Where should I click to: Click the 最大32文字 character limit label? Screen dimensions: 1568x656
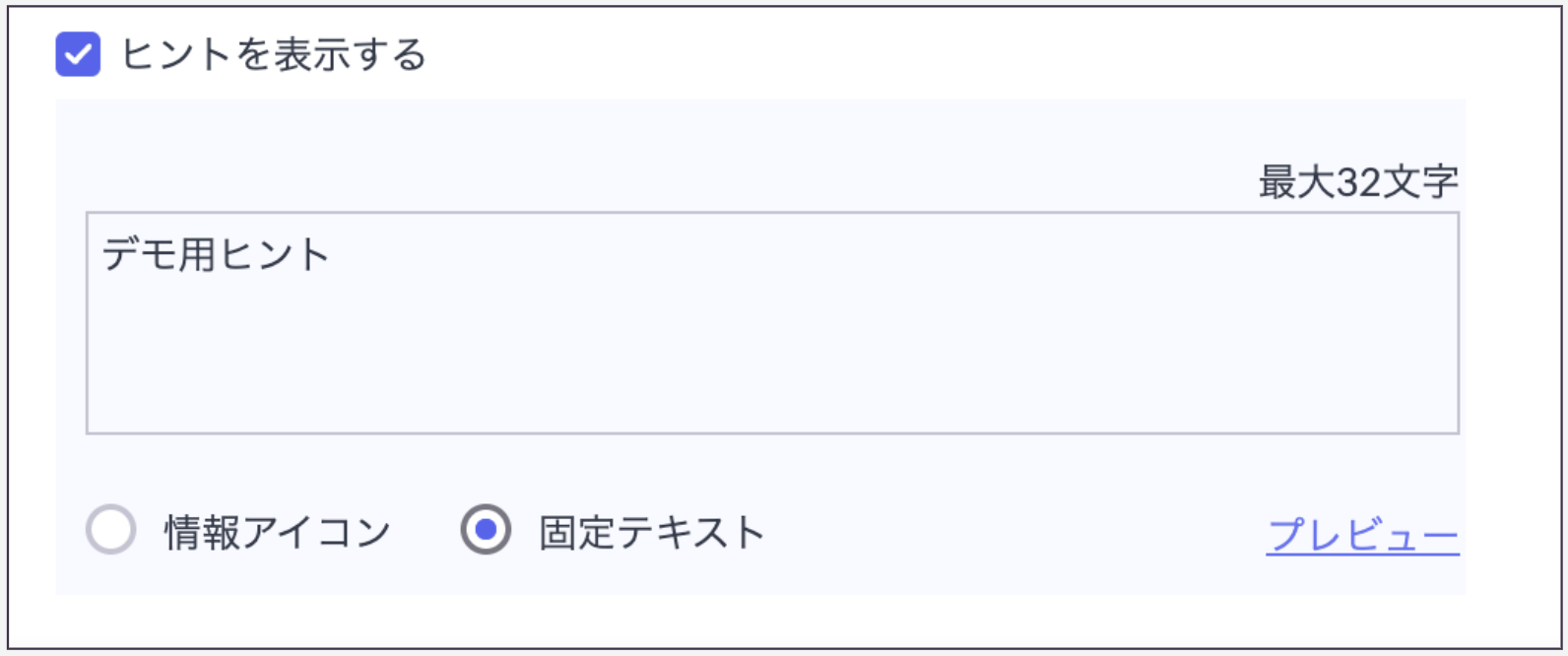(1358, 182)
